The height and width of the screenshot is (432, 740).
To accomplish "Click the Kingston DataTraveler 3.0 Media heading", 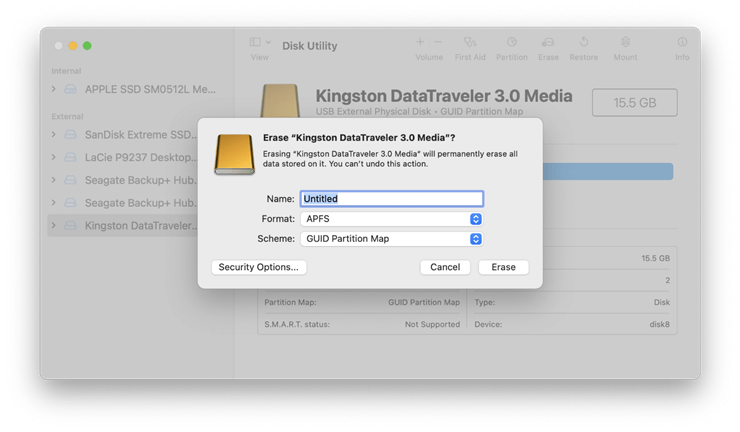I will 444,96.
